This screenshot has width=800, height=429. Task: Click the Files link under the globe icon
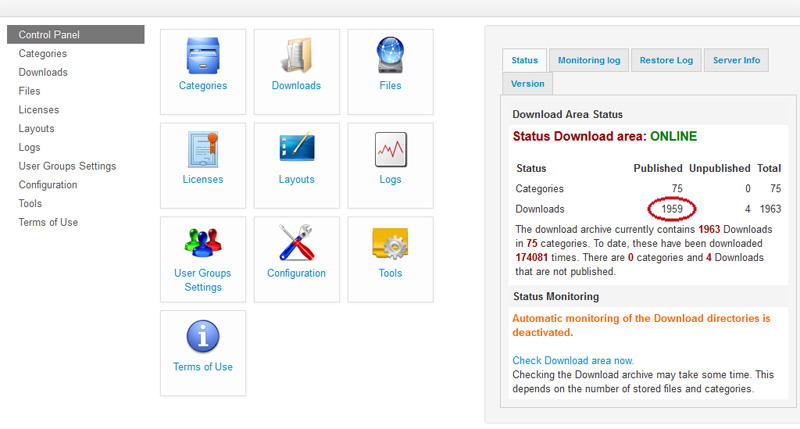[x=390, y=86]
